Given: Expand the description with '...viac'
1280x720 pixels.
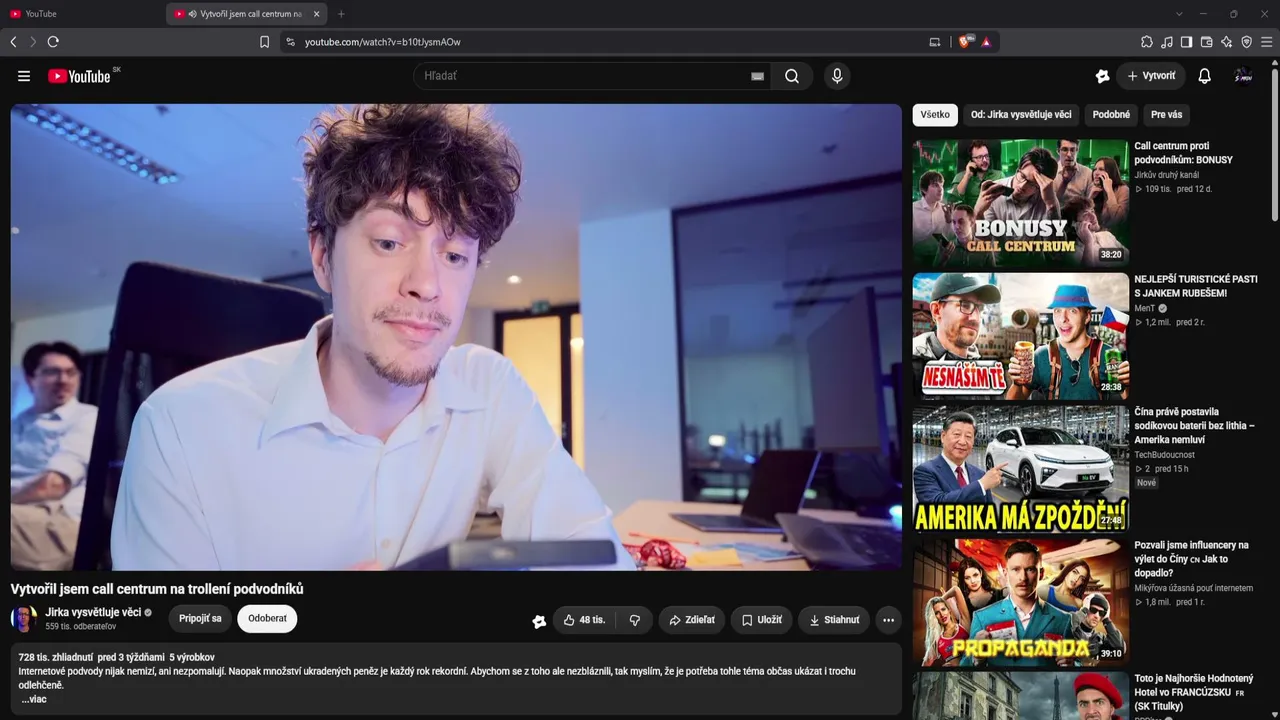Looking at the screenshot, I should [x=34, y=699].
